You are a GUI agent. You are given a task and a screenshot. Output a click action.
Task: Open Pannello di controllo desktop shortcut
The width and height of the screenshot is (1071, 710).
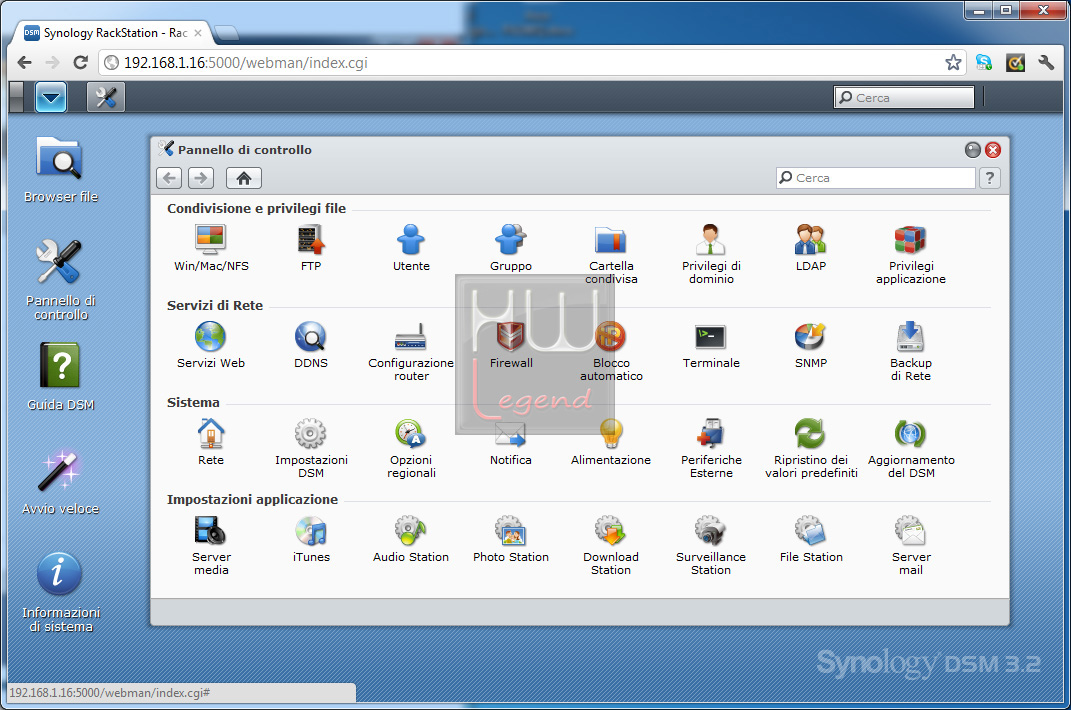(61, 280)
